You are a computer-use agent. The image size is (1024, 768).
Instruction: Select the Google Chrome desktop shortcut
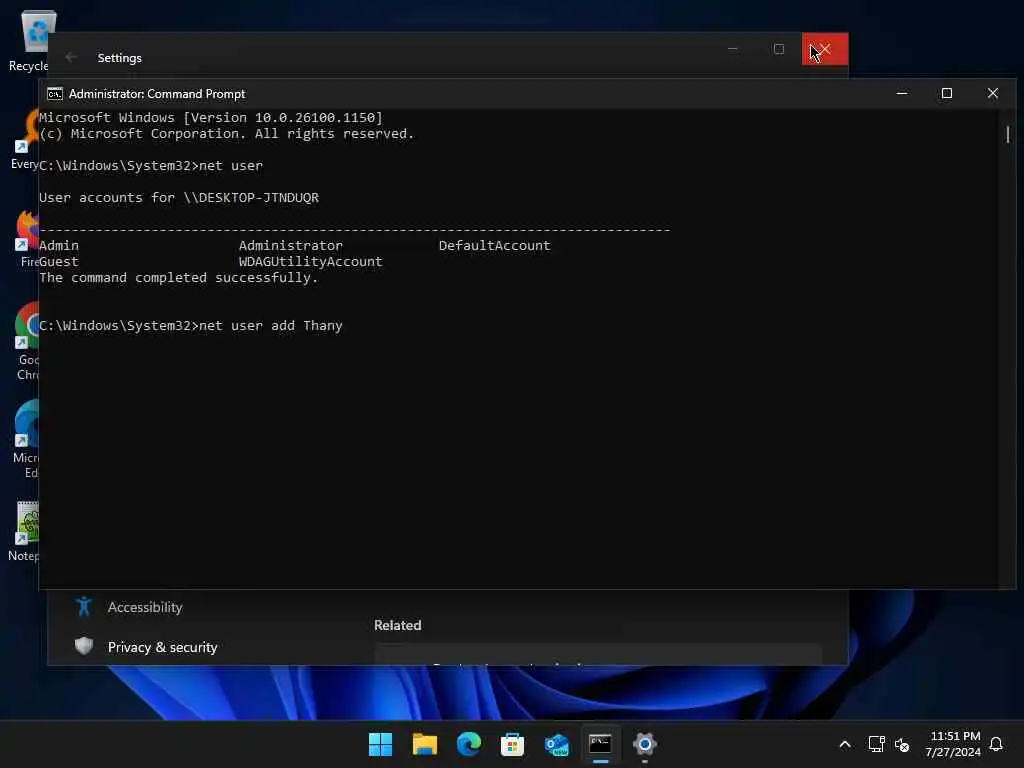(x=26, y=342)
